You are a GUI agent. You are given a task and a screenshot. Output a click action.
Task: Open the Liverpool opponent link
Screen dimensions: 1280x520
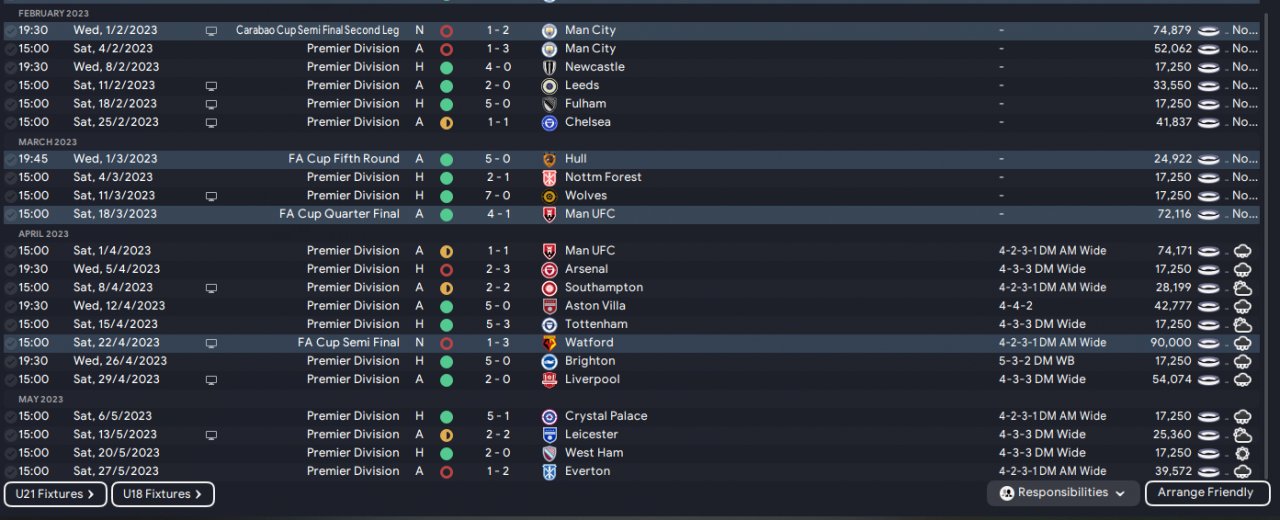coord(592,380)
